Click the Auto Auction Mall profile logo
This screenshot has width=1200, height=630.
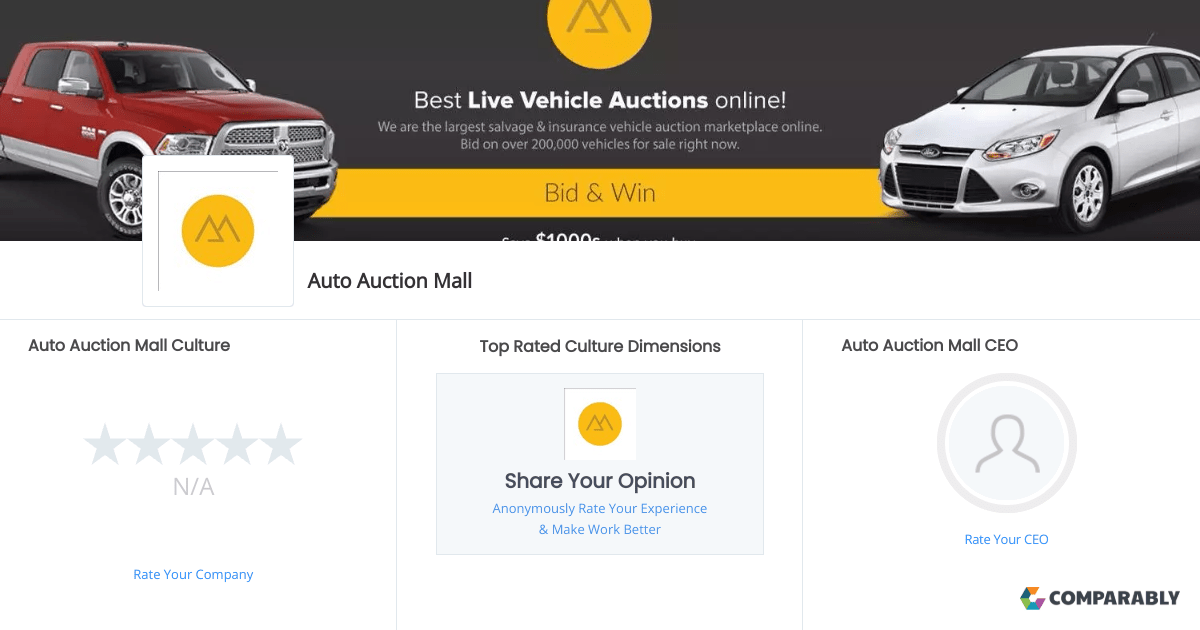(218, 230)
